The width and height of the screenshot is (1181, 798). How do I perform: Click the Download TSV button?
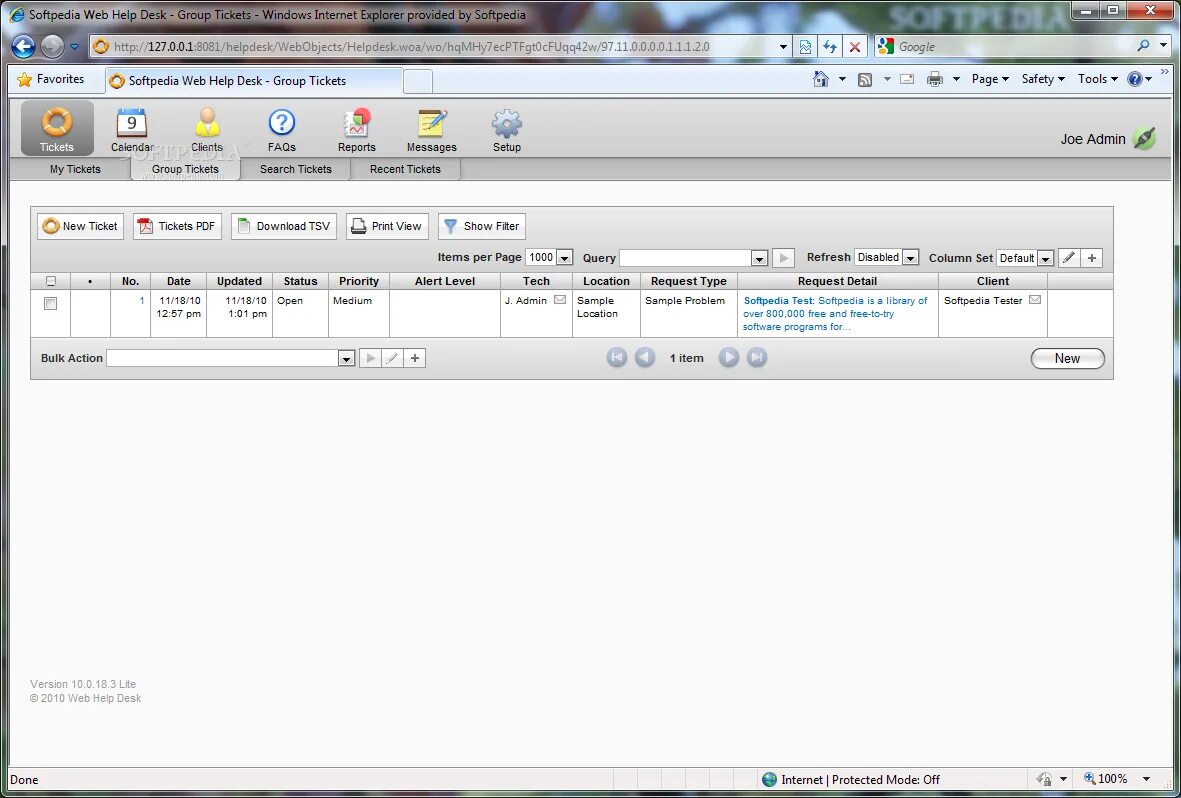tap(284, 226)
